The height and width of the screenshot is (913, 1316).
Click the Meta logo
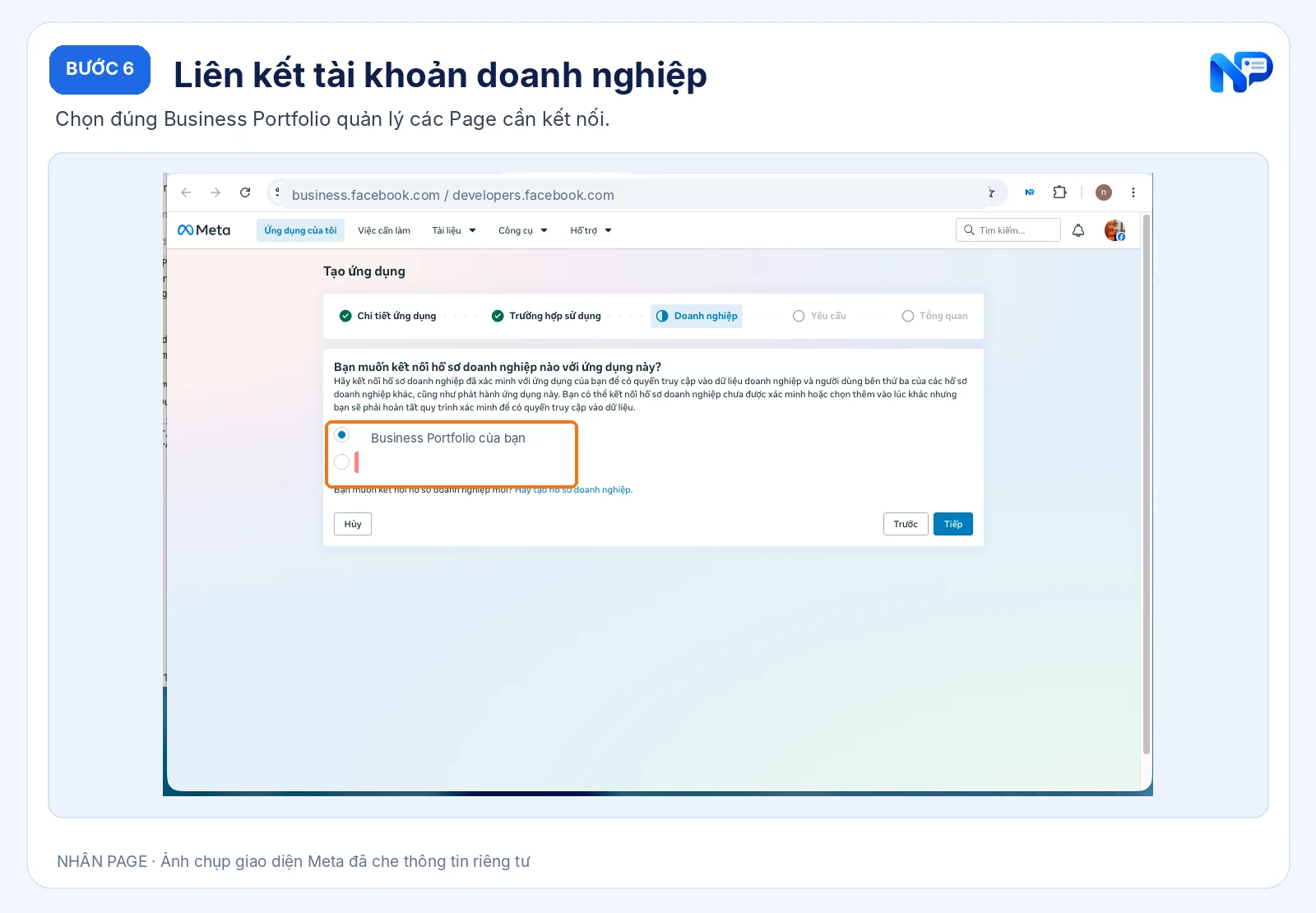point(204,230)
